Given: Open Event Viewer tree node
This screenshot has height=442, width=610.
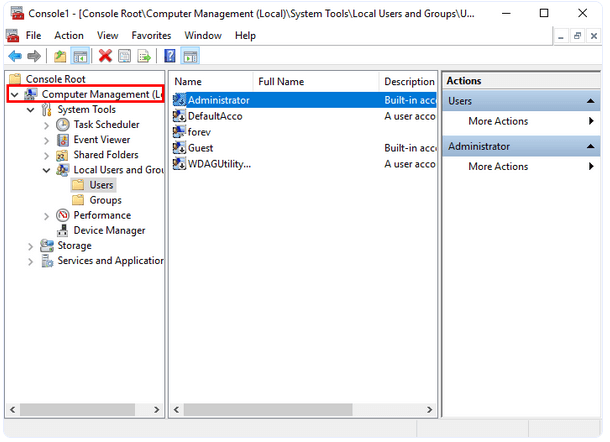Looking at the screenshot, I should [101, 140].
